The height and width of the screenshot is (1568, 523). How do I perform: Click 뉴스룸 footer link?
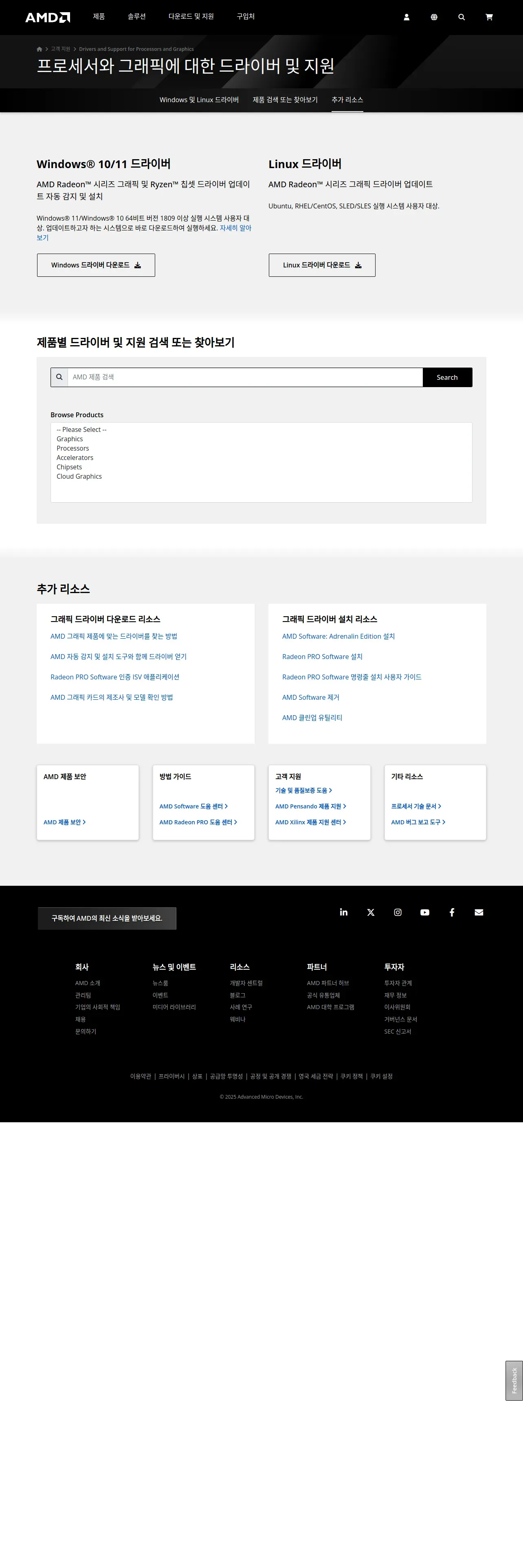click(x=160, y=983)
